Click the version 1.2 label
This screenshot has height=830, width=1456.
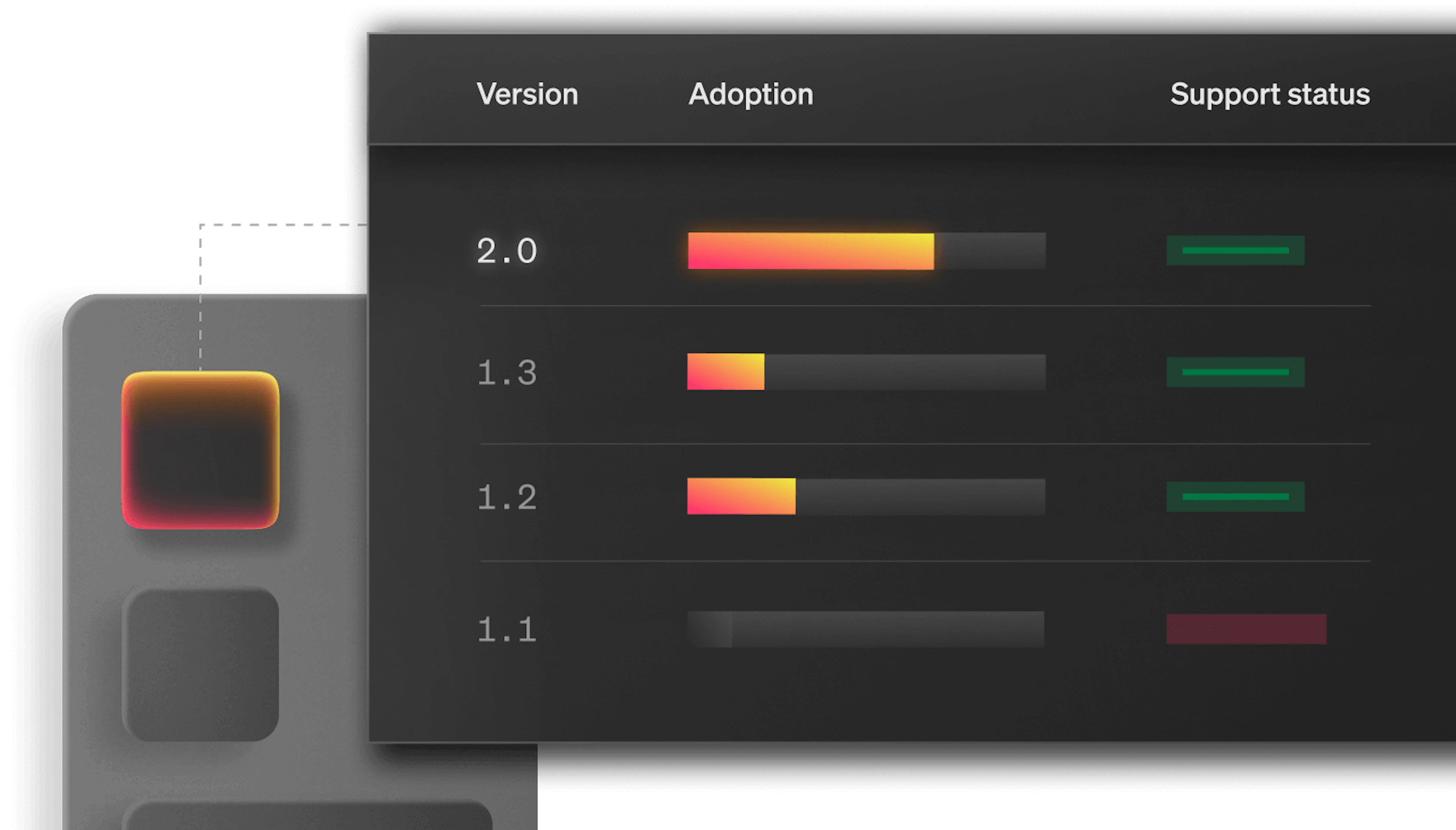[x=507, y=497]
